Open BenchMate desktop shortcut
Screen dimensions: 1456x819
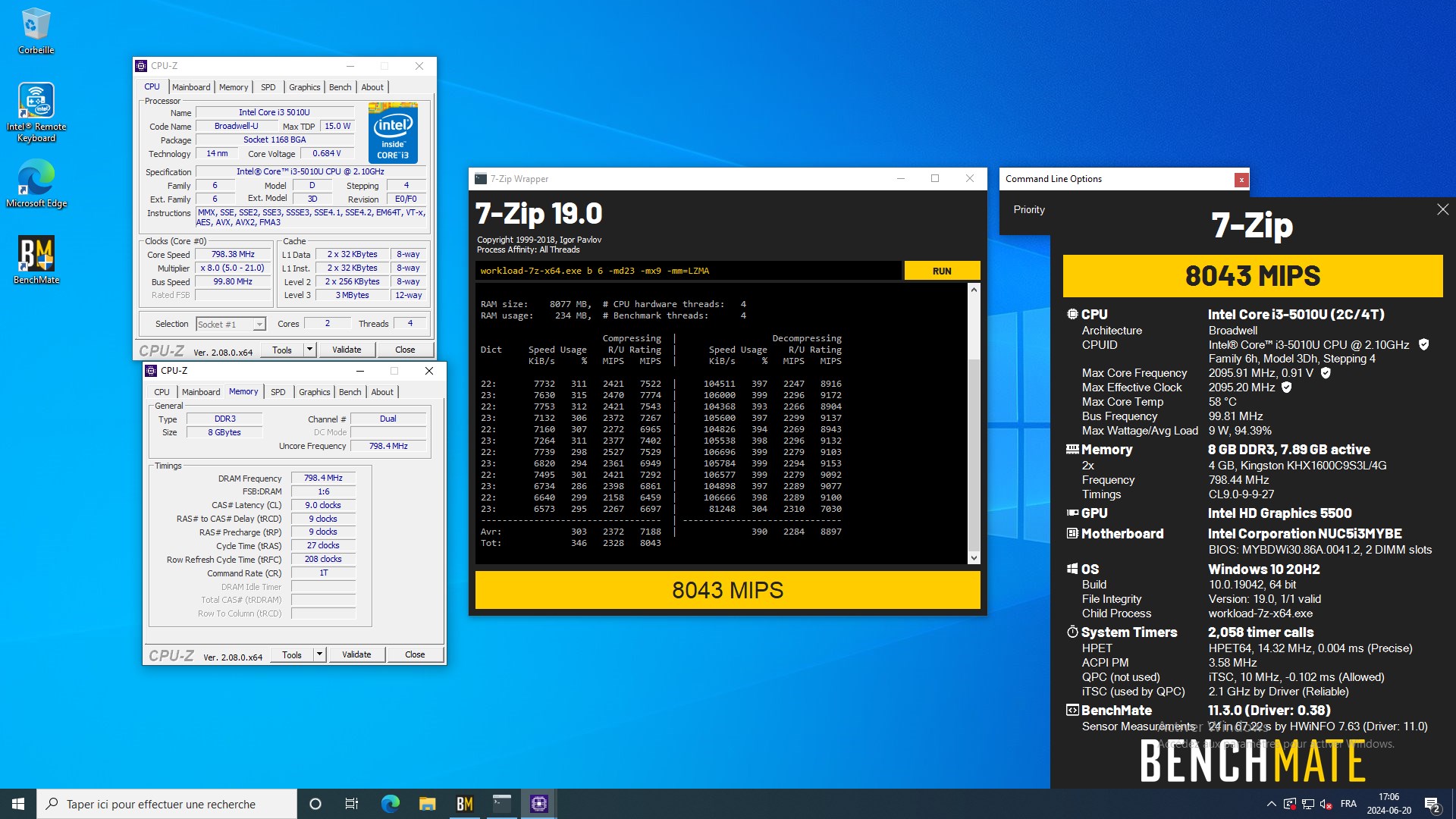pos(36,259)
